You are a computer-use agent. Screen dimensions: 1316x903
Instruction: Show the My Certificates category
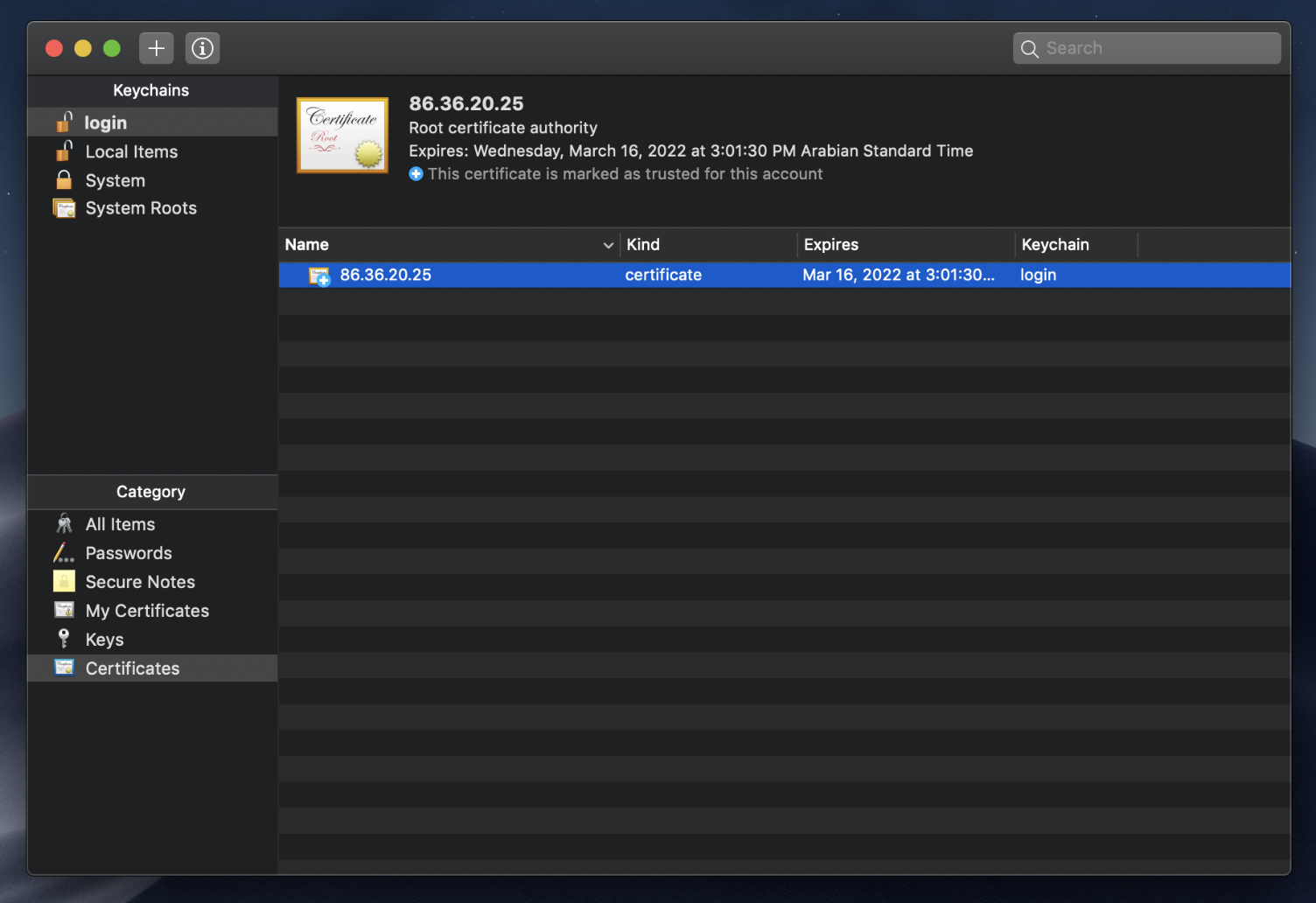(152, 611)
